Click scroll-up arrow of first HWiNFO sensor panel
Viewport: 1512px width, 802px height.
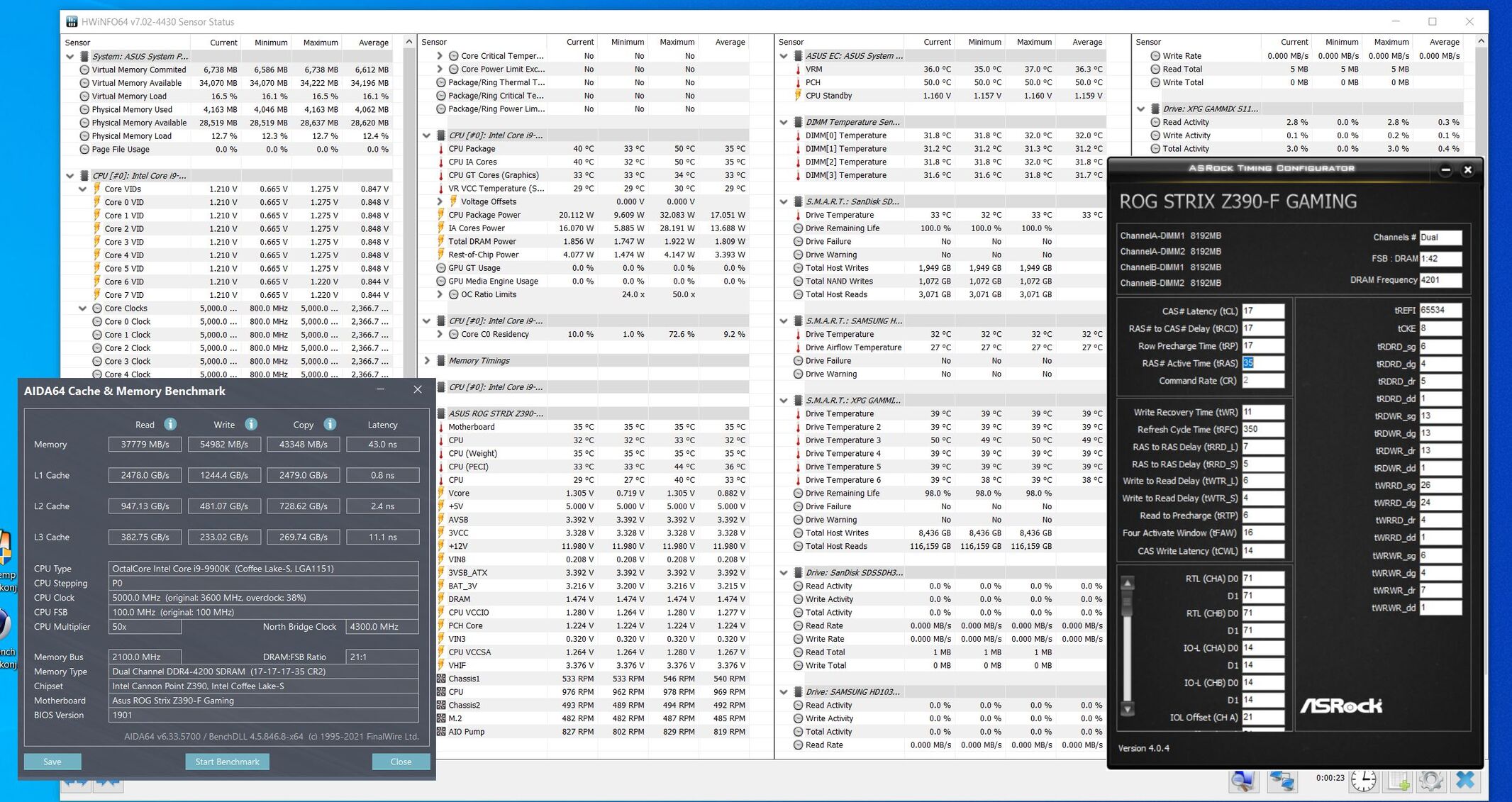[409, 42]
